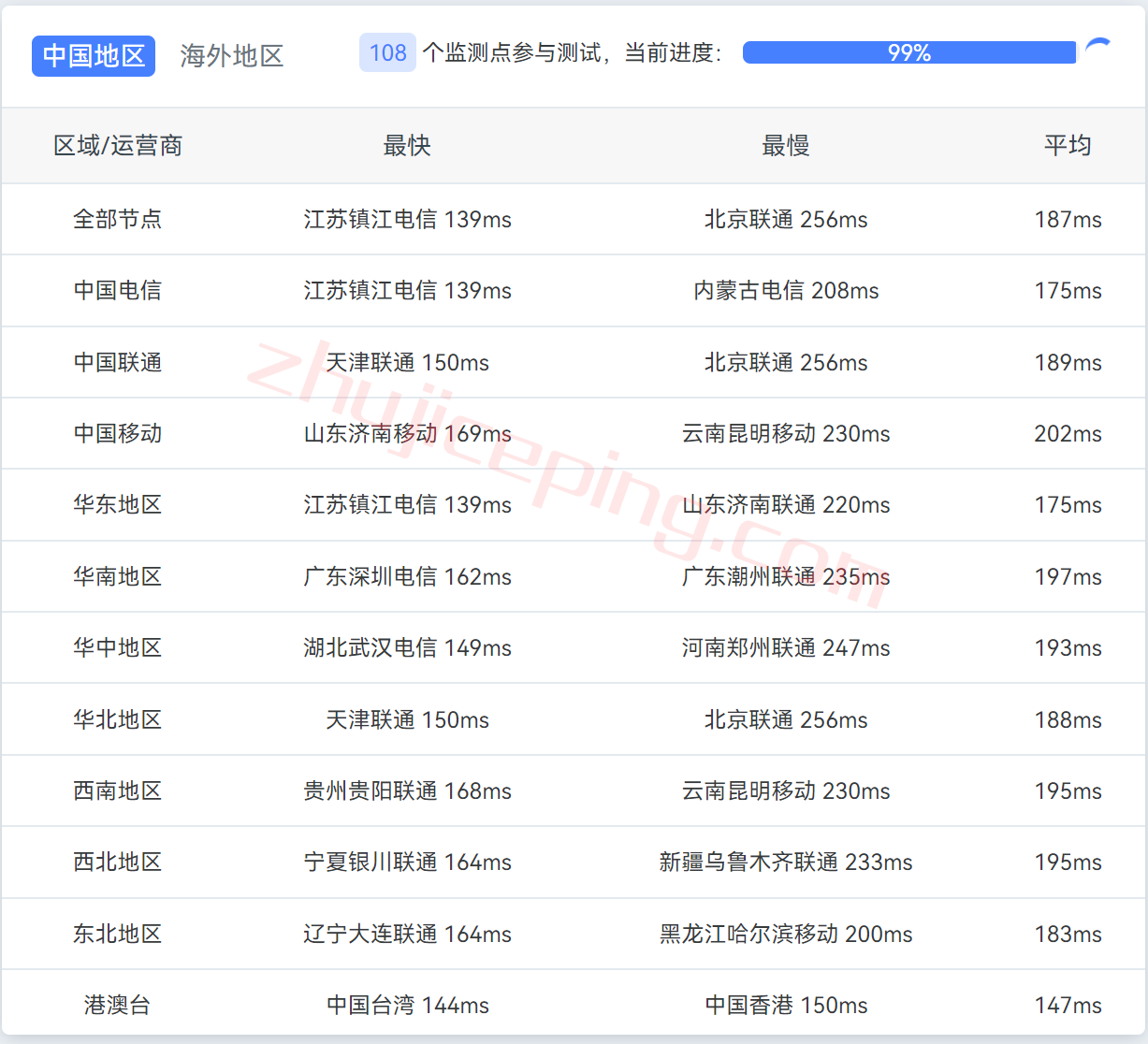Click 广东潮州联通 235ms cell
This screenshot has height=1044, width=1148.
pos(786,576)
